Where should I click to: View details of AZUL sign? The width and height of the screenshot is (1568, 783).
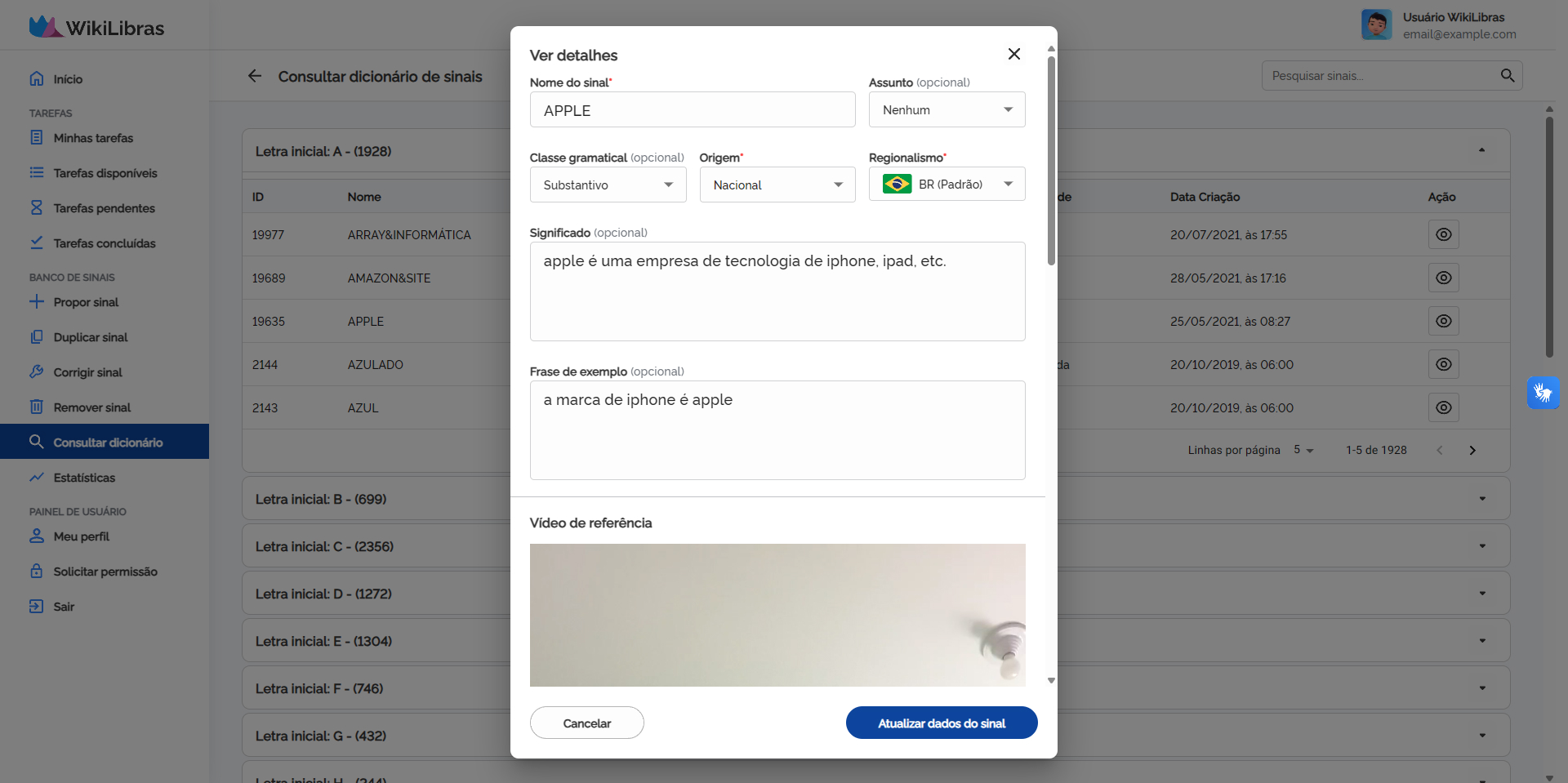1444,407
